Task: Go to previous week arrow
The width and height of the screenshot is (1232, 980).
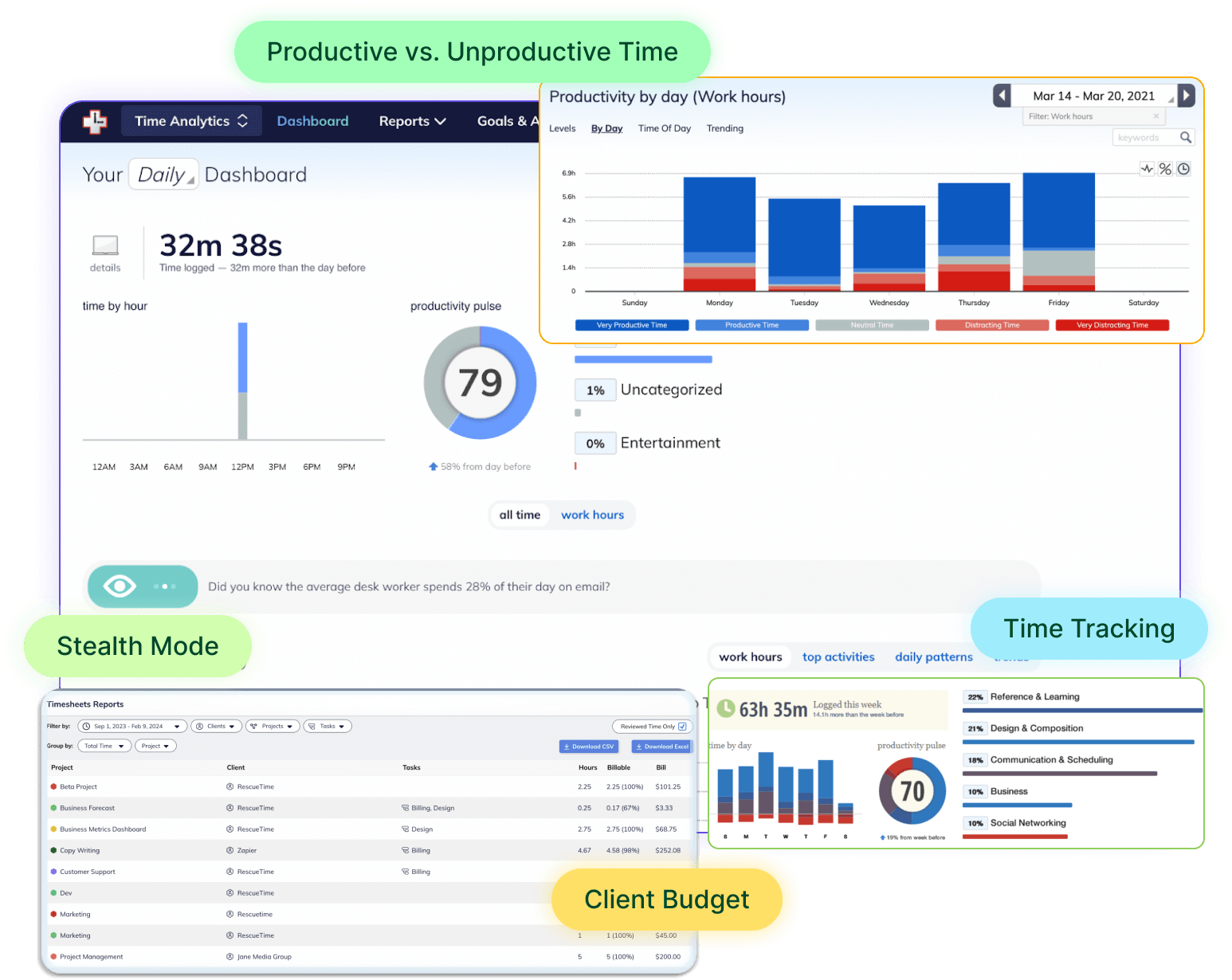Action: coord(1002,96)
